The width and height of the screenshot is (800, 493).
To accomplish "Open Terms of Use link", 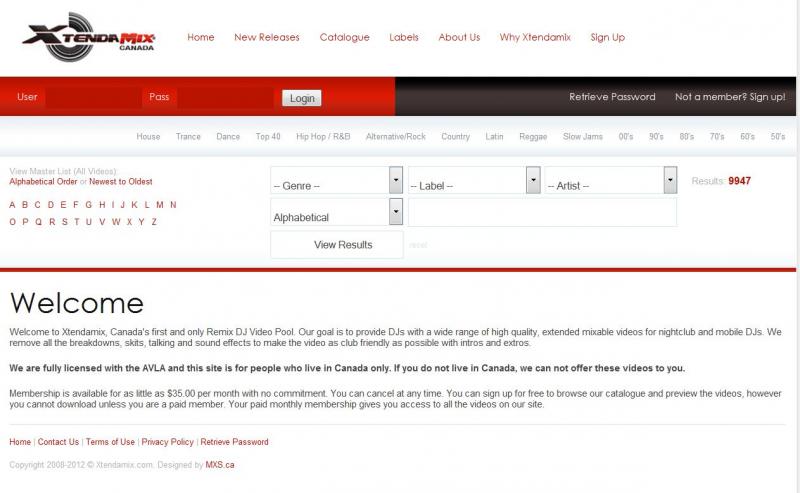I will 110,442.
